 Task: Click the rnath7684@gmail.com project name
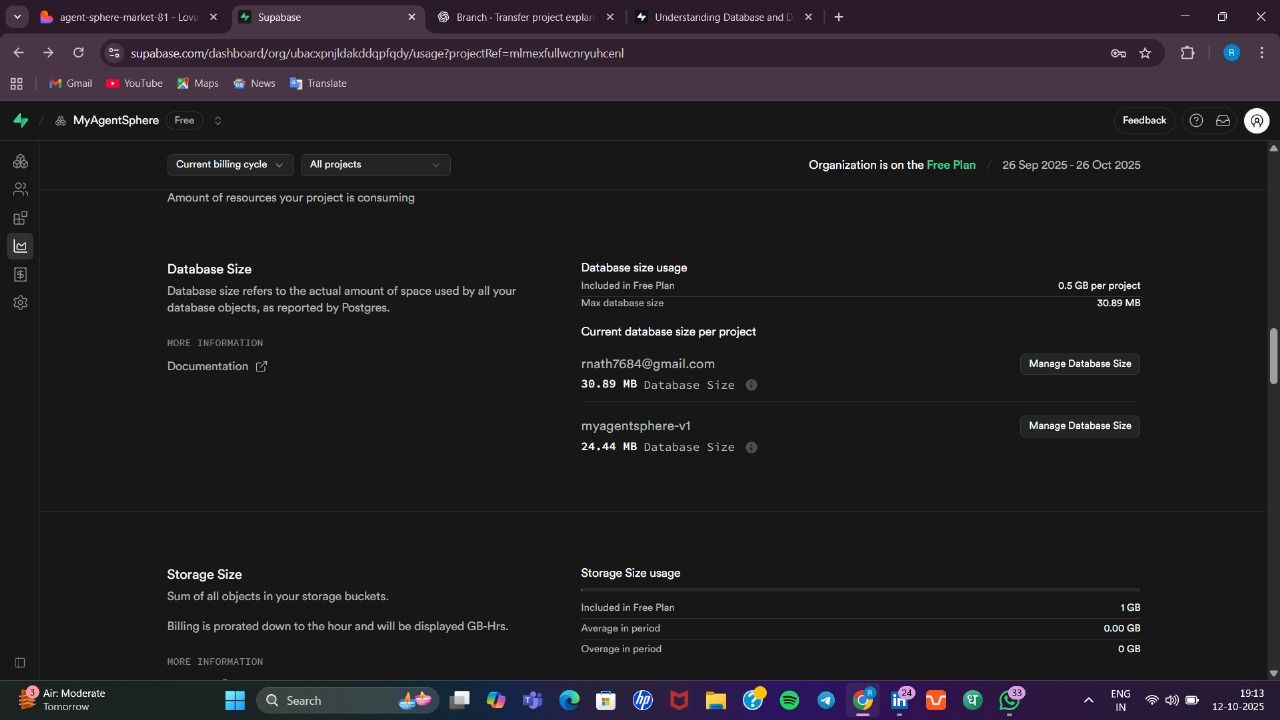(648, 364)
